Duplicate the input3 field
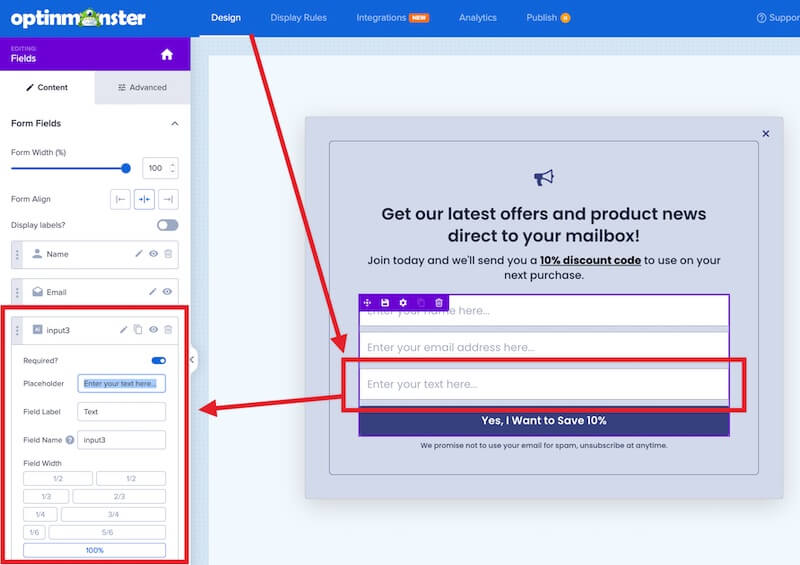This screenshot has height=565, width=800. (x=138, y=330)
